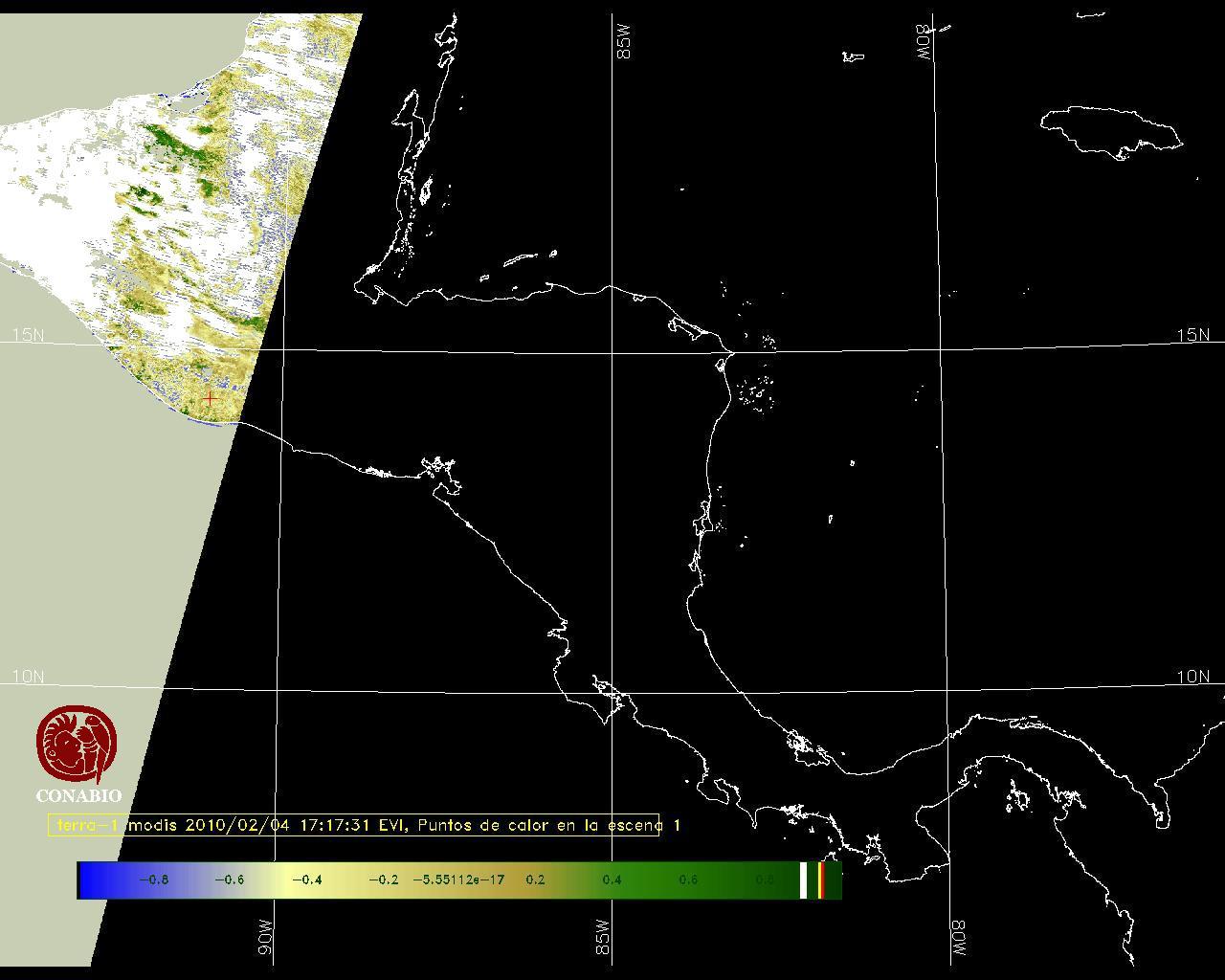Image resolution: width=1225 pixels, height=980 pixels.
Task: Click the CONABIO text under the logo
Action: pos(78,795)
